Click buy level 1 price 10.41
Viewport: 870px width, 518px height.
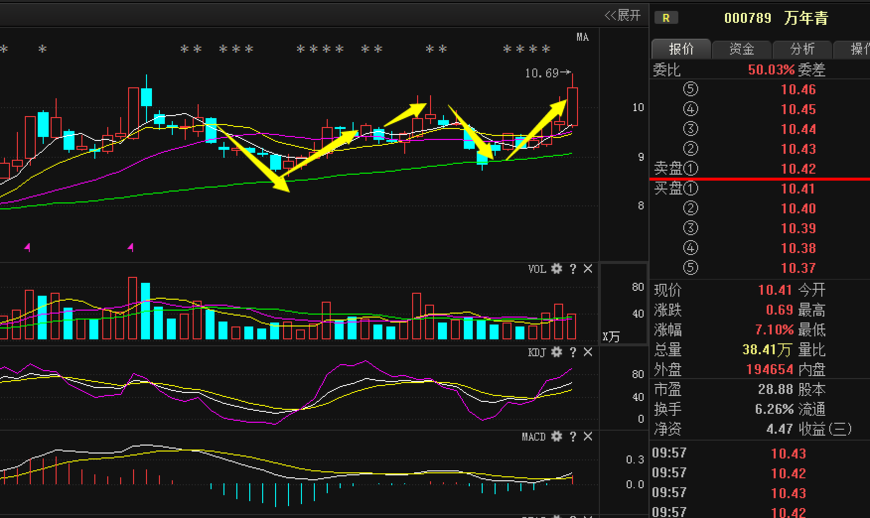798,189
